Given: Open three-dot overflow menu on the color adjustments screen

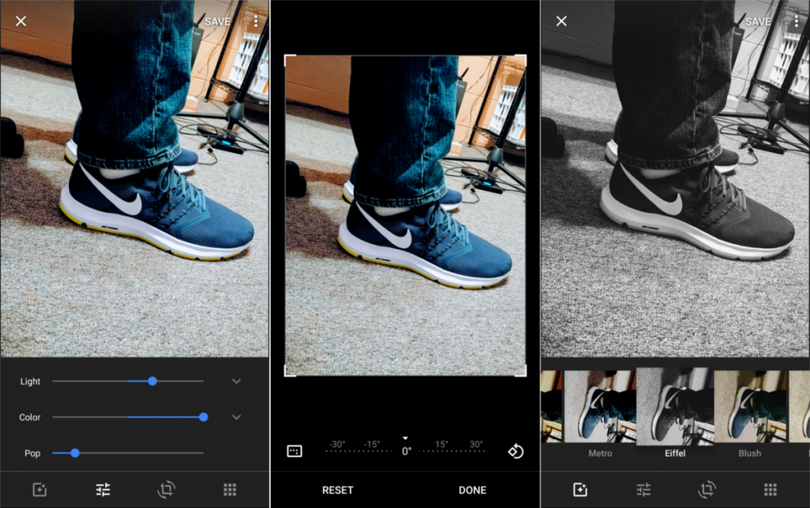Looking at the screenshot, I should [256, 21].
